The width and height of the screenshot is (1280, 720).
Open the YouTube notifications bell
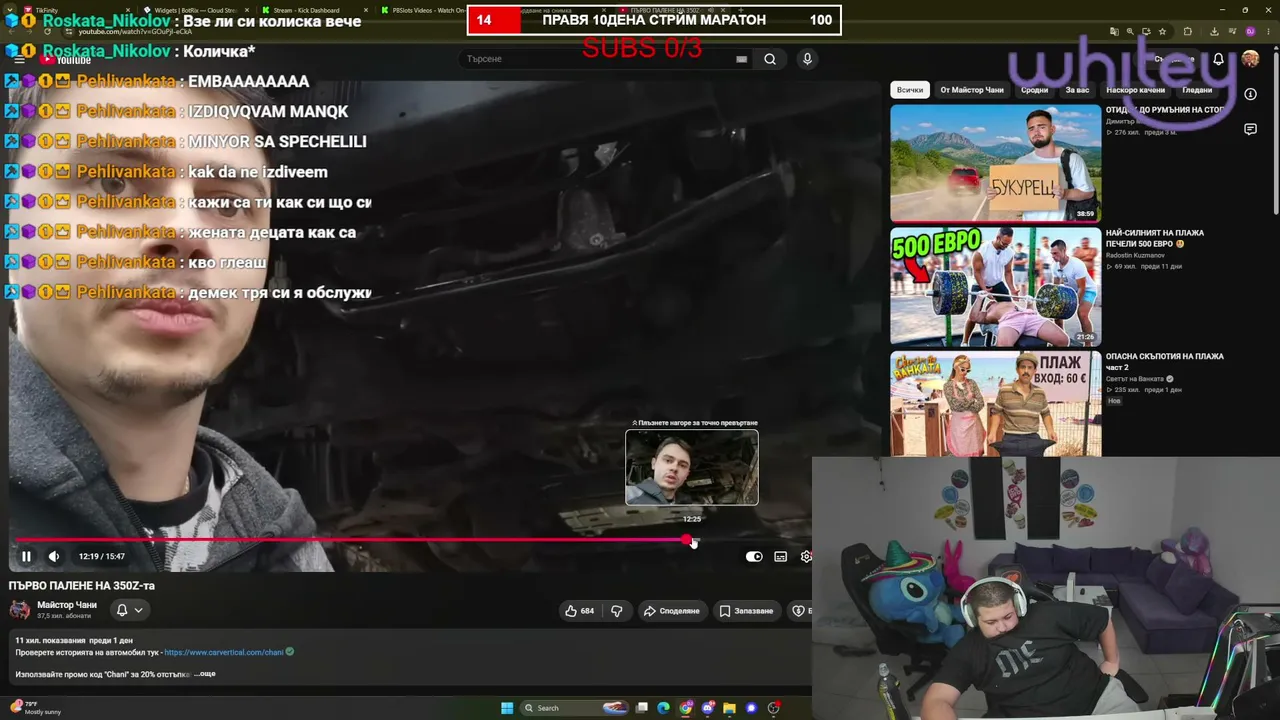1218,59
